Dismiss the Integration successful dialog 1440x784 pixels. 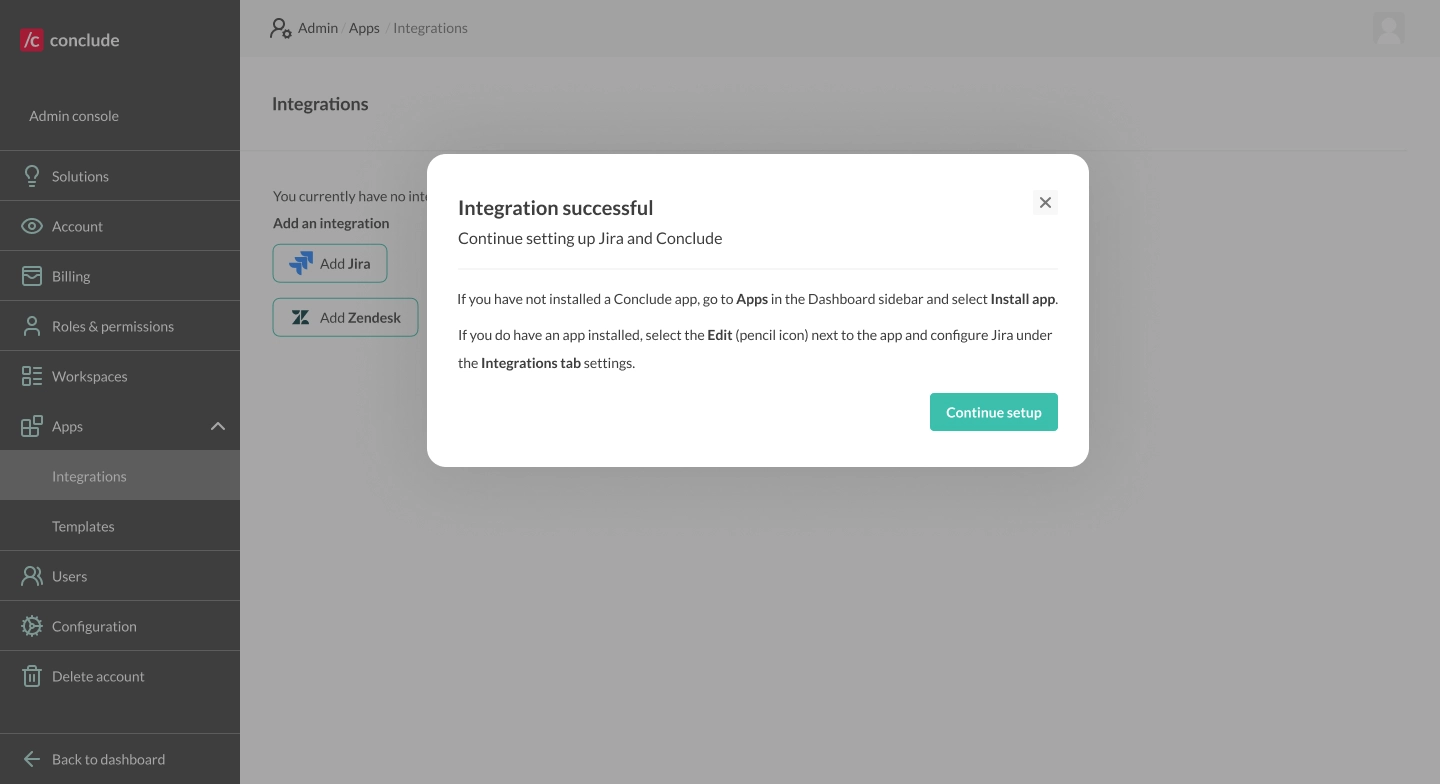point(1045,202)
